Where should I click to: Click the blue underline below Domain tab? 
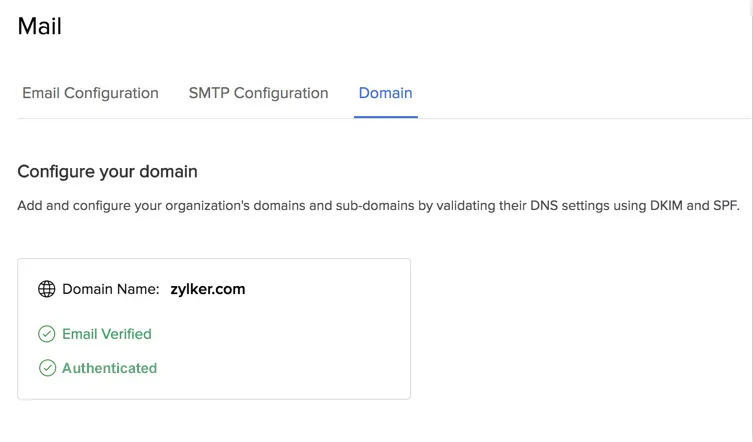click(386, 117)
